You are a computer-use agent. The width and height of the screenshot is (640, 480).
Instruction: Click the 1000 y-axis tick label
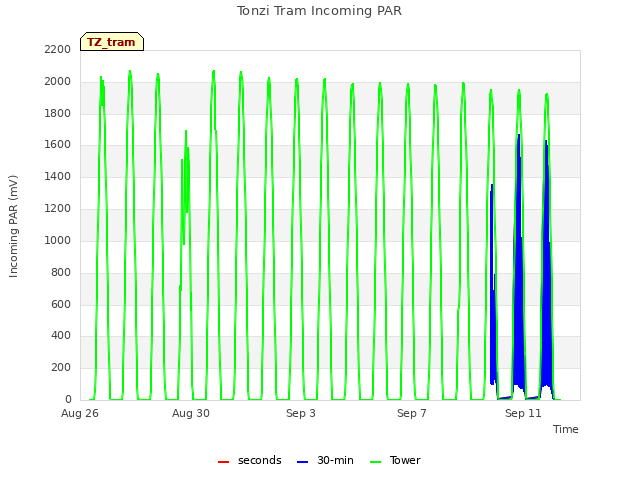point(58,240)
